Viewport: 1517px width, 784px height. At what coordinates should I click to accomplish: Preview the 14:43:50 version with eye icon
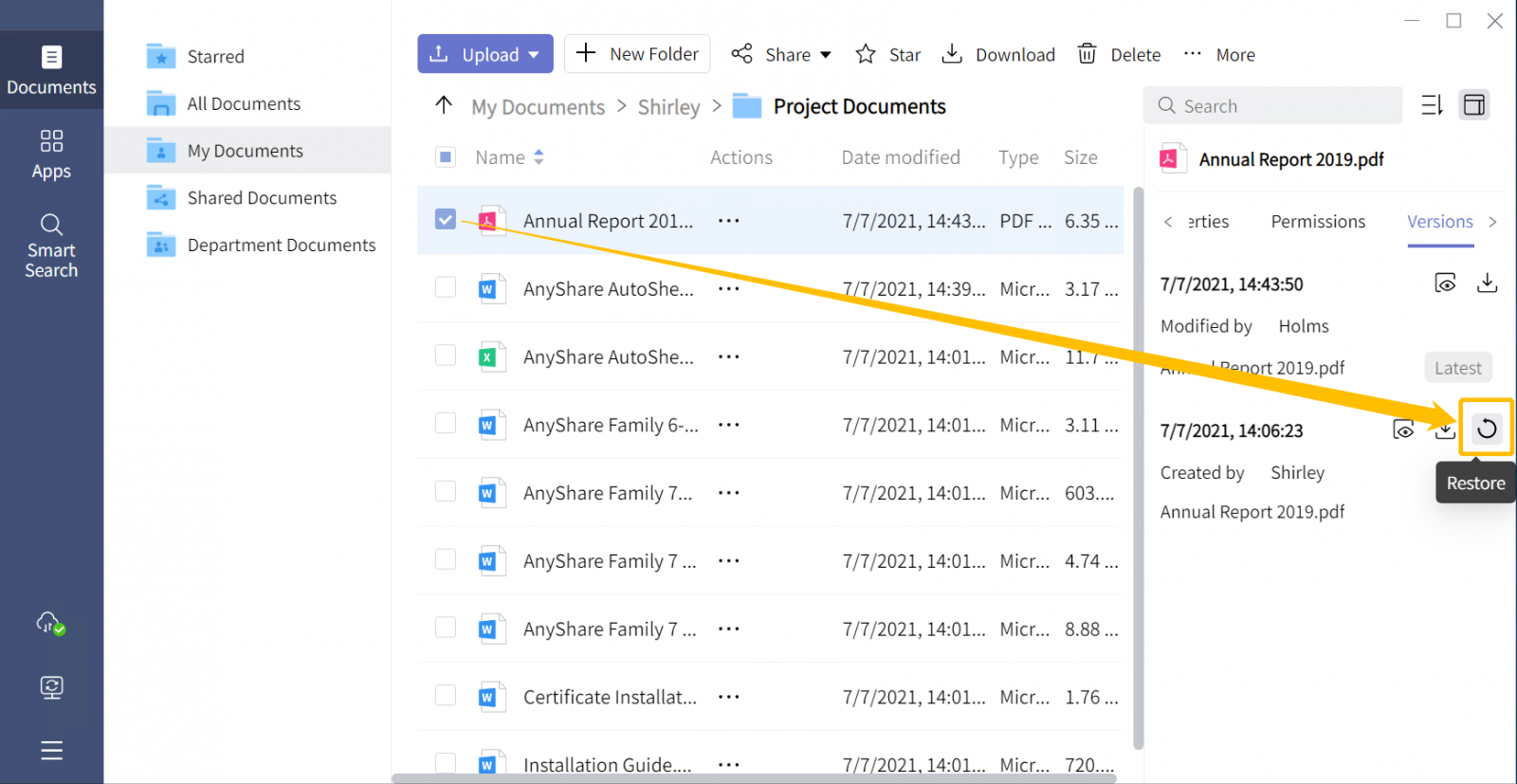click(x=1445, y=283)
